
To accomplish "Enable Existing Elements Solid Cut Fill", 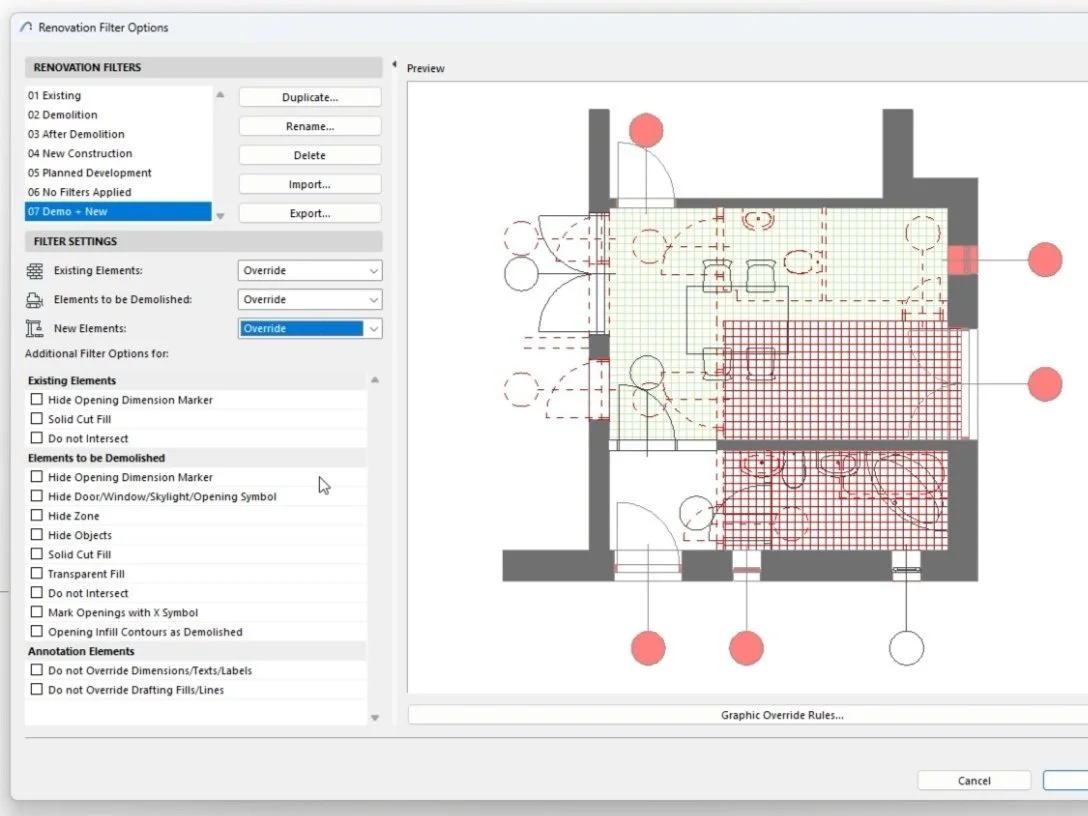I will (x=37, y=419).
